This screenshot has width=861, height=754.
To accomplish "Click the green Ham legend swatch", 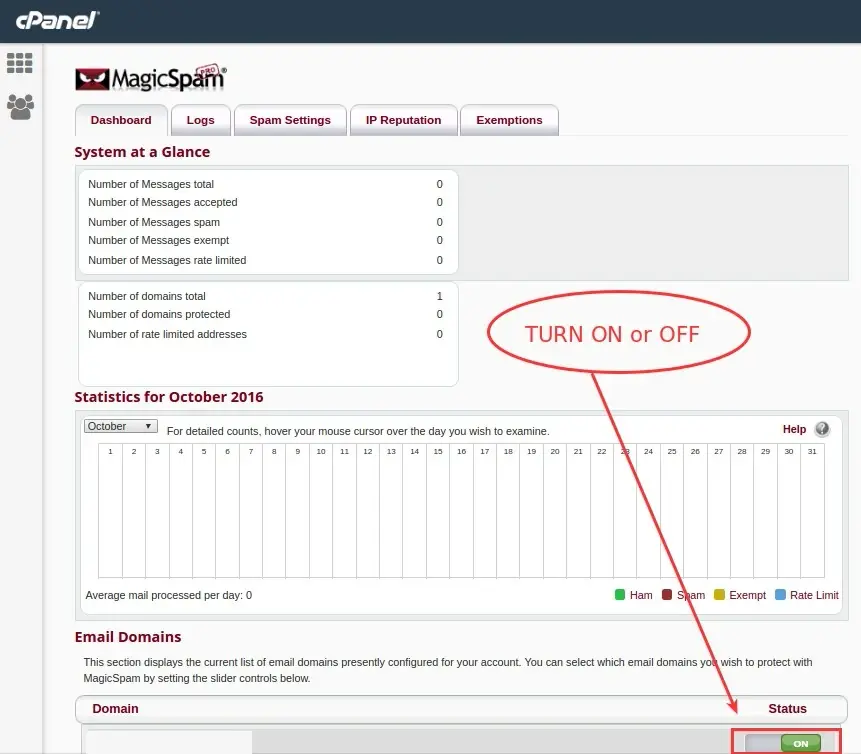I will coord(620,595).
